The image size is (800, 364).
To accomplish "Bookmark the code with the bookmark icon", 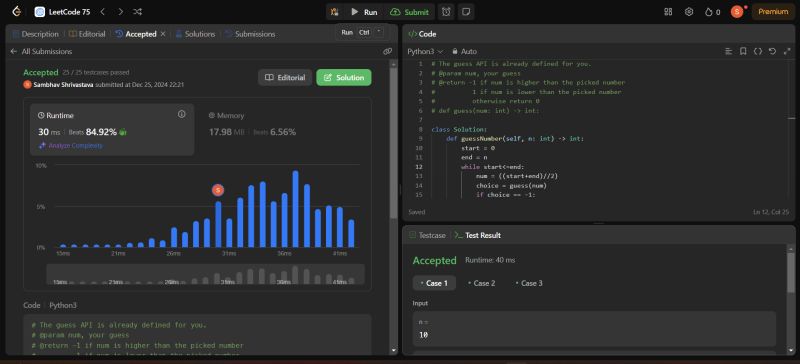I will 743,51.
